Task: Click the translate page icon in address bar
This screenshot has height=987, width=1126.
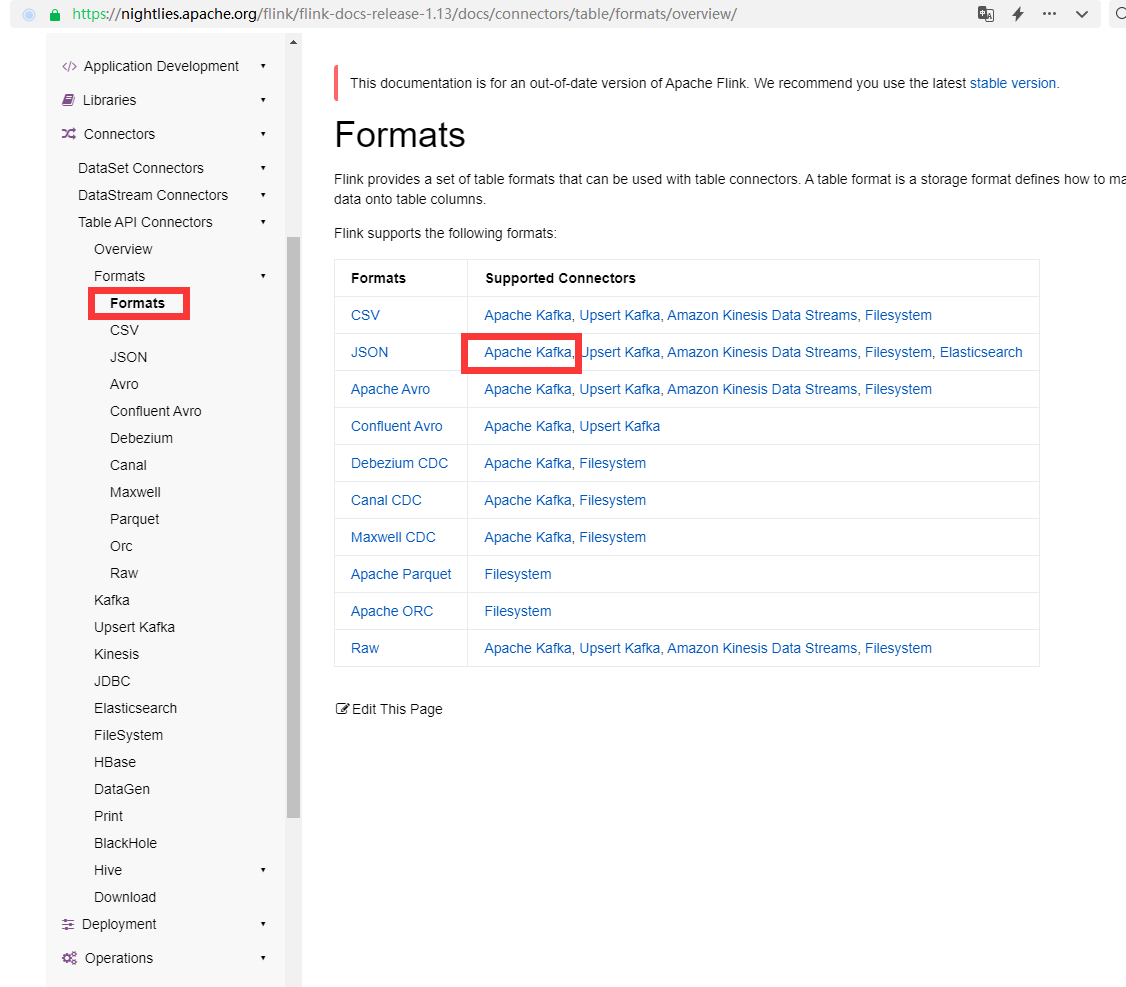Action: coord(986,14)
